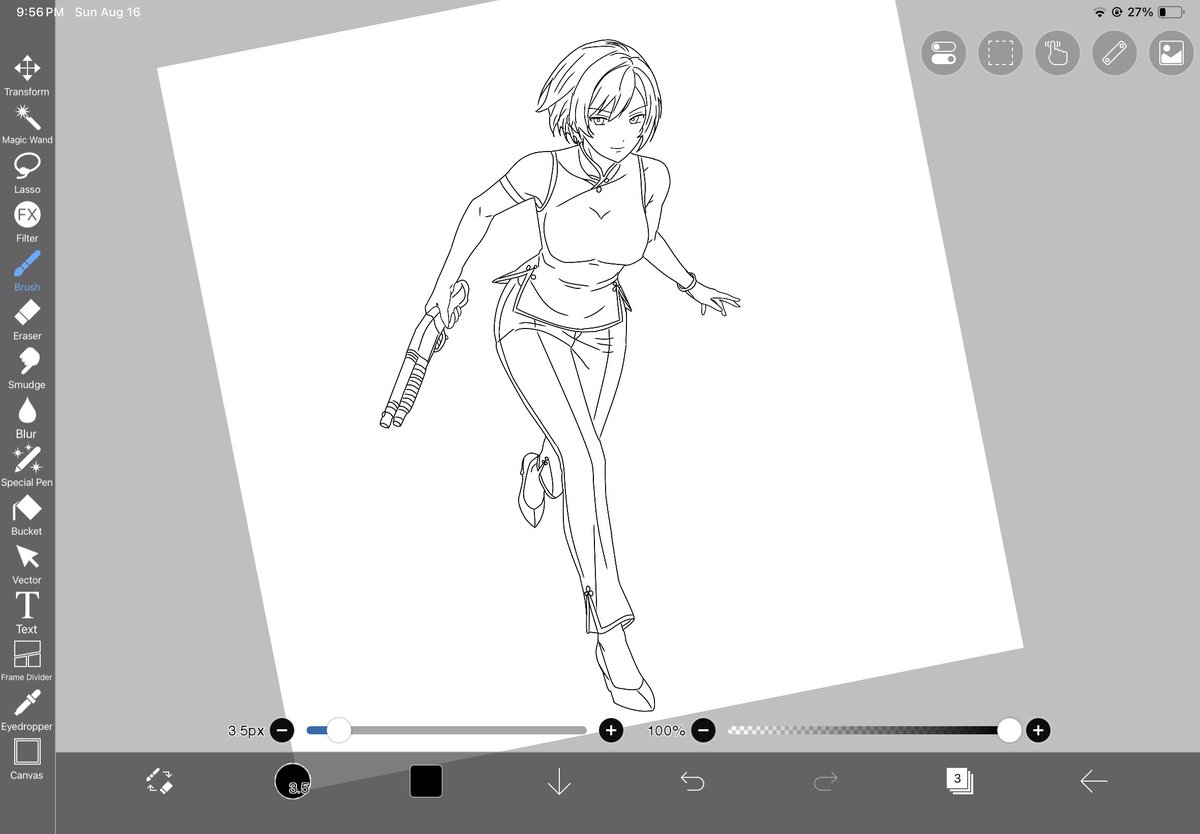Tap the back arrow to exit canvas

coord(1093,781)
